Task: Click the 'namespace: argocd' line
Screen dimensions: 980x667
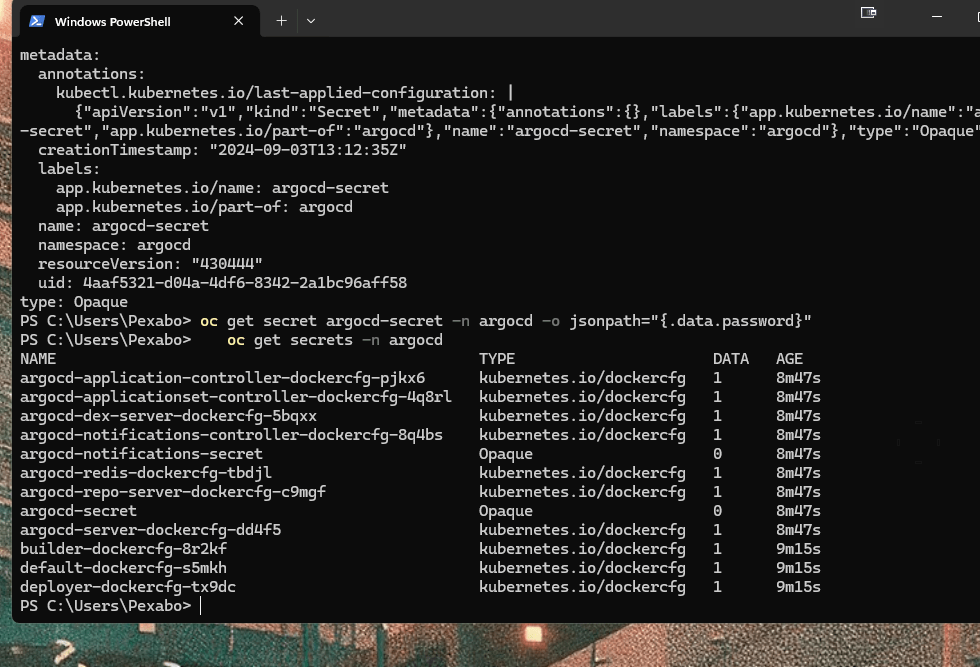Action: tap(114, 245)
